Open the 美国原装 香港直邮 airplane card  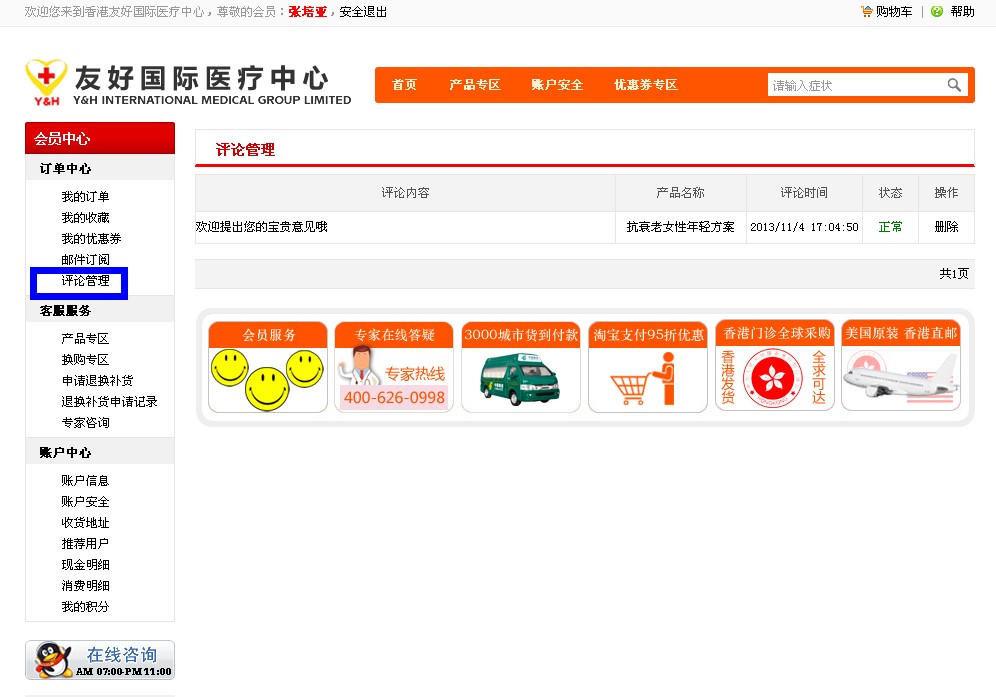901,365
